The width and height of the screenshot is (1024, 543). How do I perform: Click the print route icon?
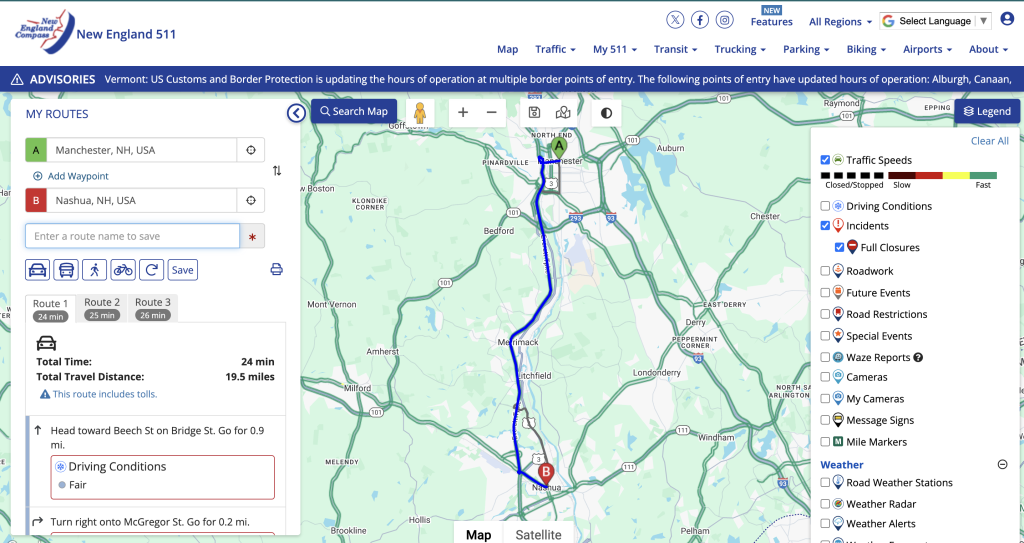pyautogui.click(x=276, y=270)
